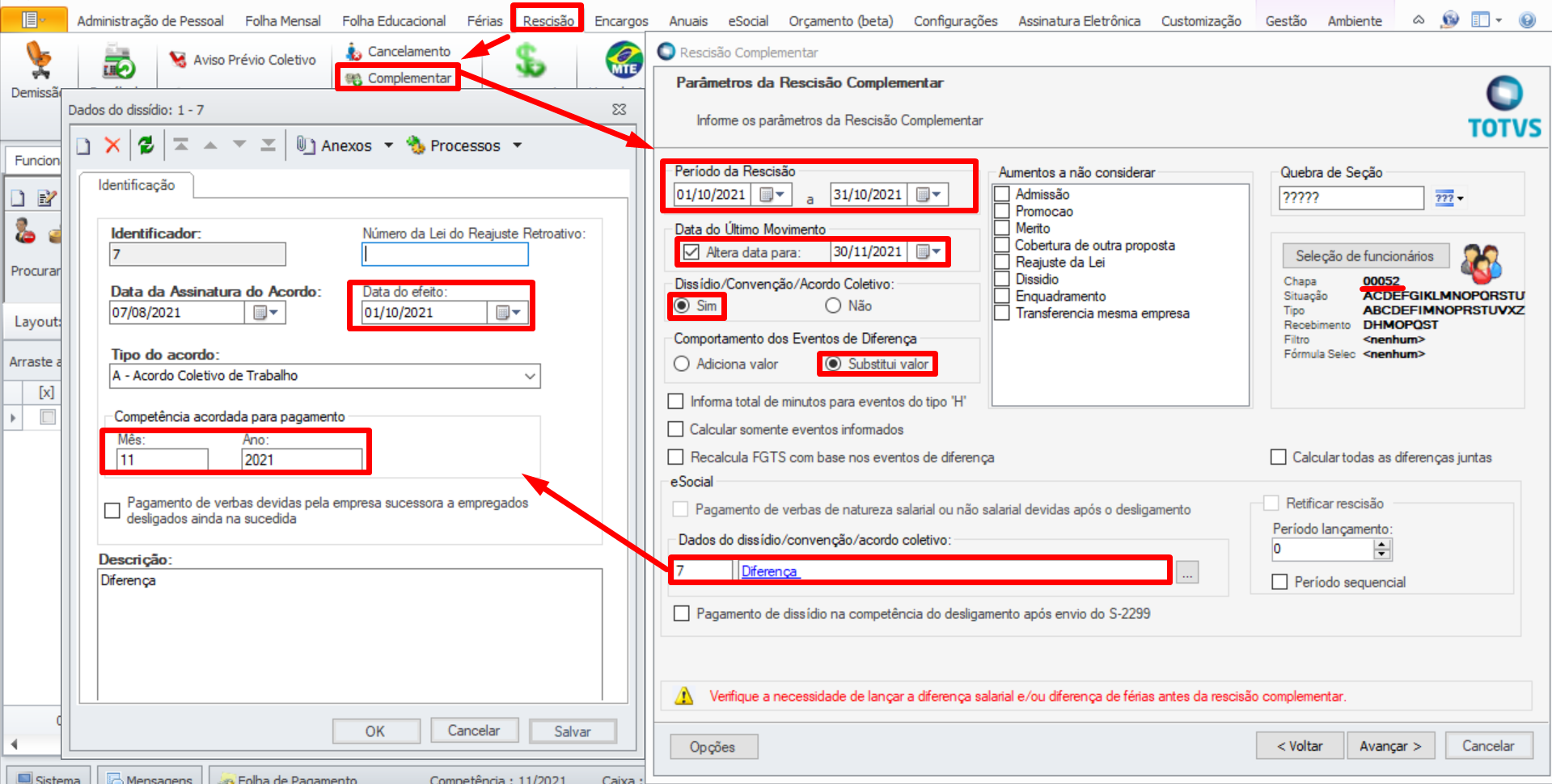Open calendar picker for Data do efeito
1552x784 pixels.
coord(509,313)
